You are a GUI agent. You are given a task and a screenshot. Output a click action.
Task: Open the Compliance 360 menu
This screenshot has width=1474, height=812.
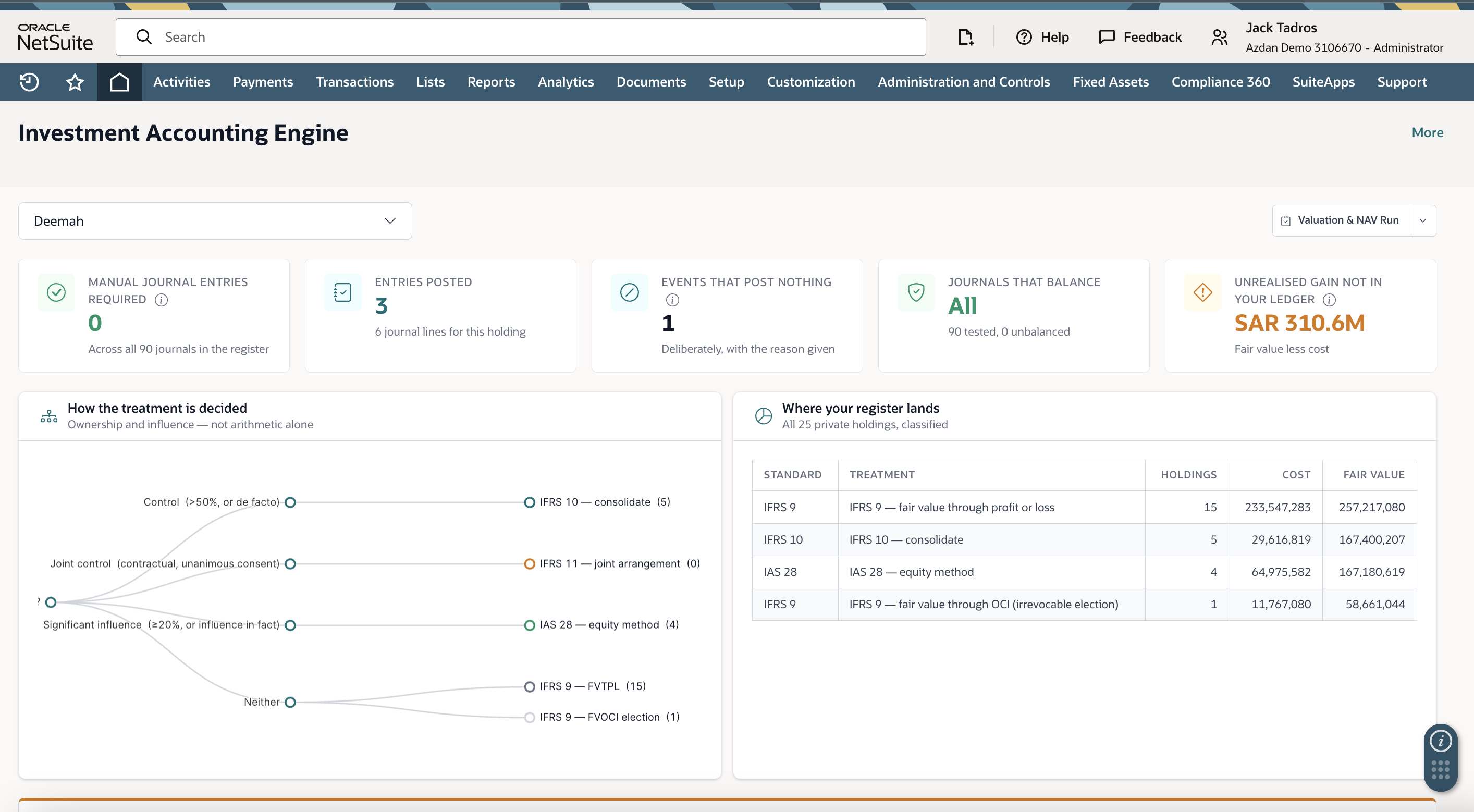tap(1221, 82)
